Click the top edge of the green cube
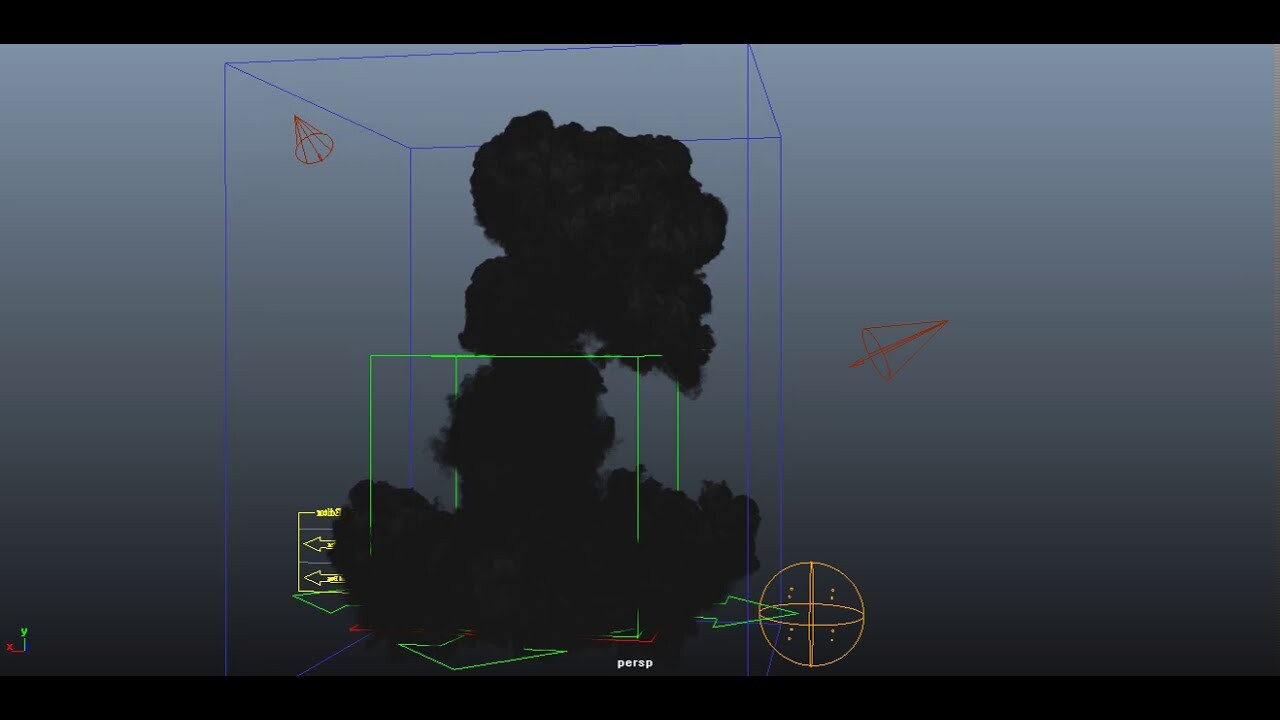This screenshot has height=720, width=1280. tap(500, 355)
